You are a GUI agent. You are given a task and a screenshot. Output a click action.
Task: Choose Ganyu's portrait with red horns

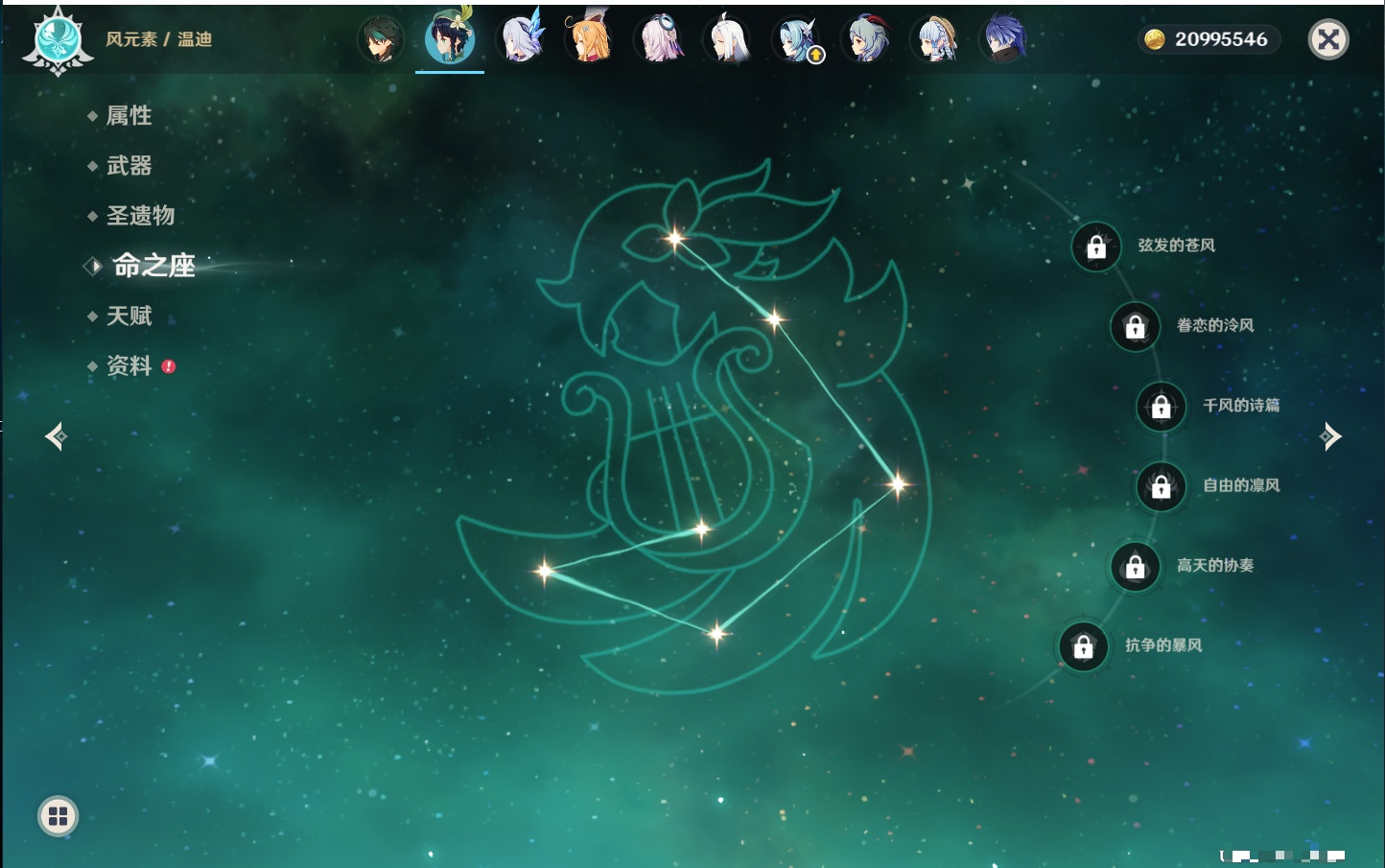[866, 40]
